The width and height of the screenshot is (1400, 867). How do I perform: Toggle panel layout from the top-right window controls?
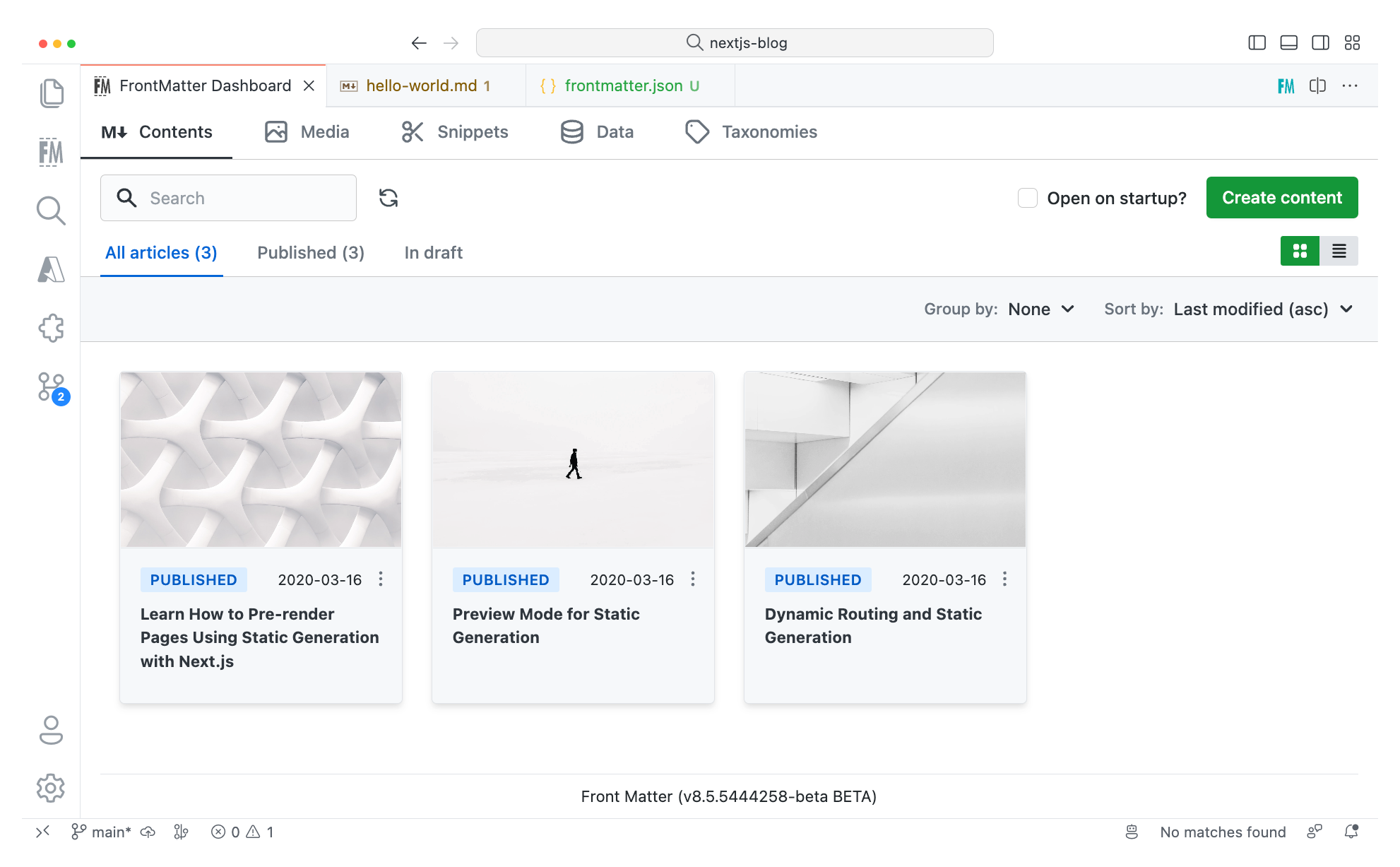1288,42
